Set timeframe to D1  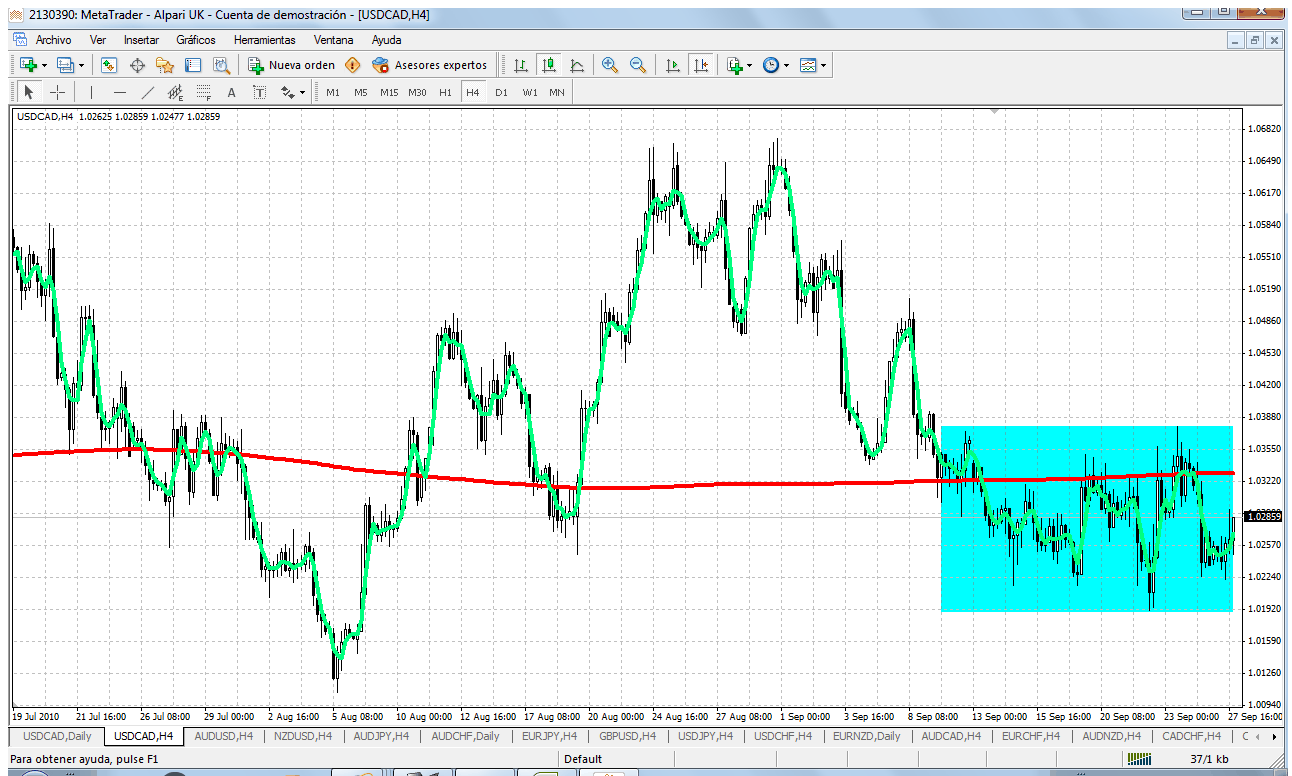click(x=501, y=92)
